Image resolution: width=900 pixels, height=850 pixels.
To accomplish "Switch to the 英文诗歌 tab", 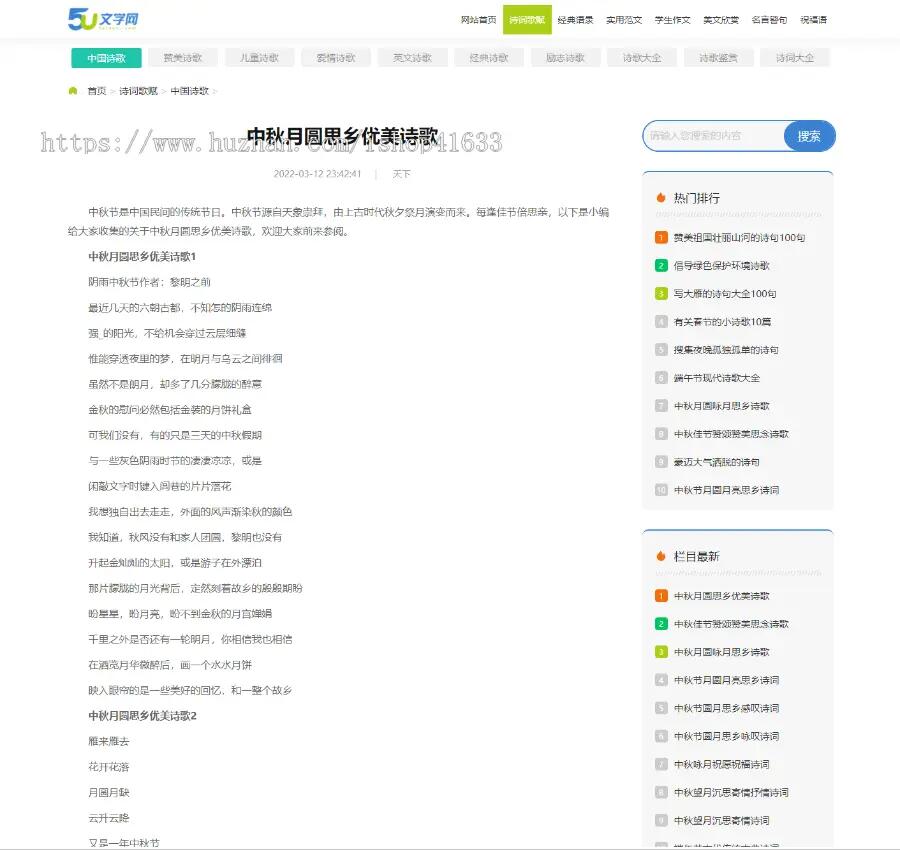I will point(412,57).
